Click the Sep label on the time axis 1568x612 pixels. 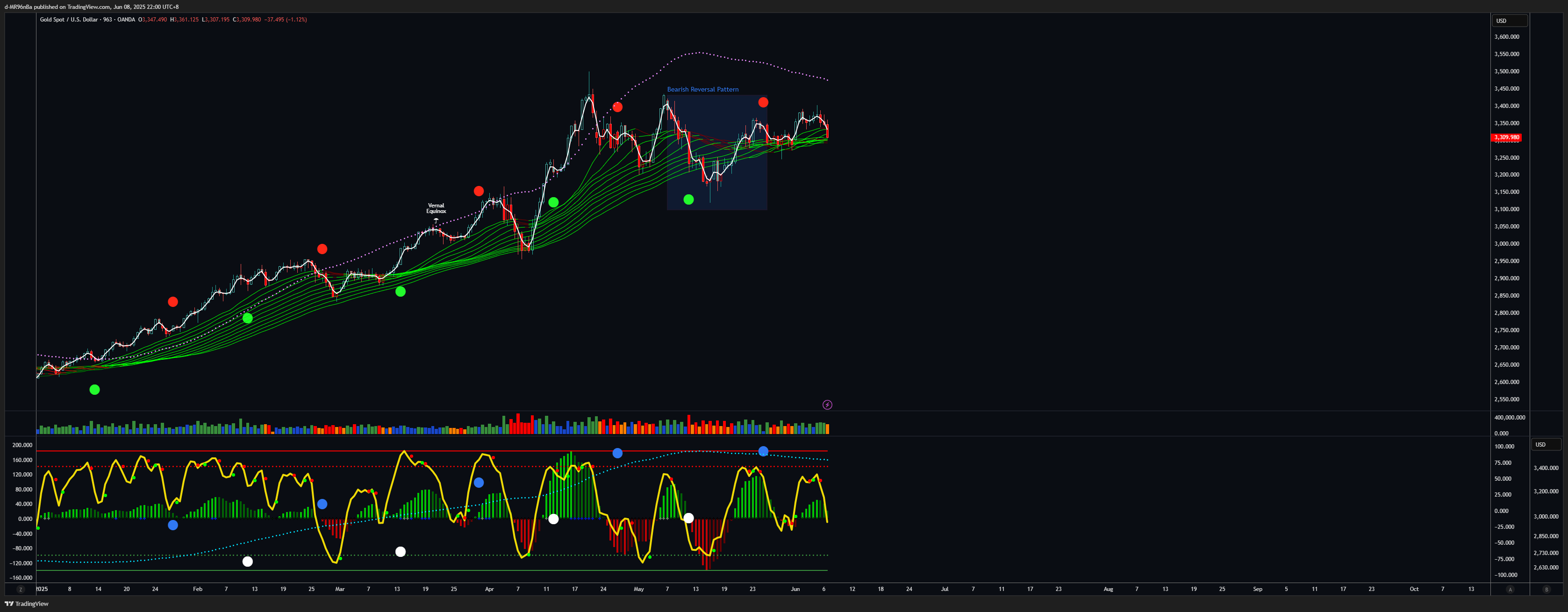[x=1258, y=590]
